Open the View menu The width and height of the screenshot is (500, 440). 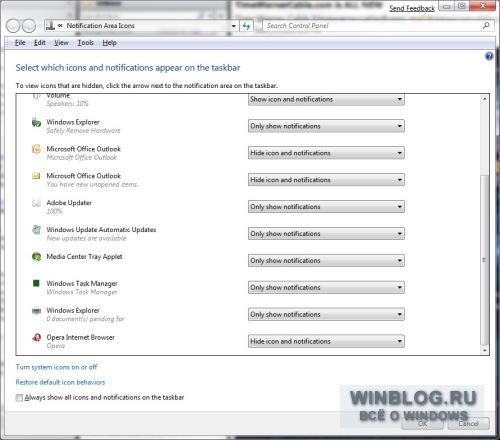tap(61, 43)
